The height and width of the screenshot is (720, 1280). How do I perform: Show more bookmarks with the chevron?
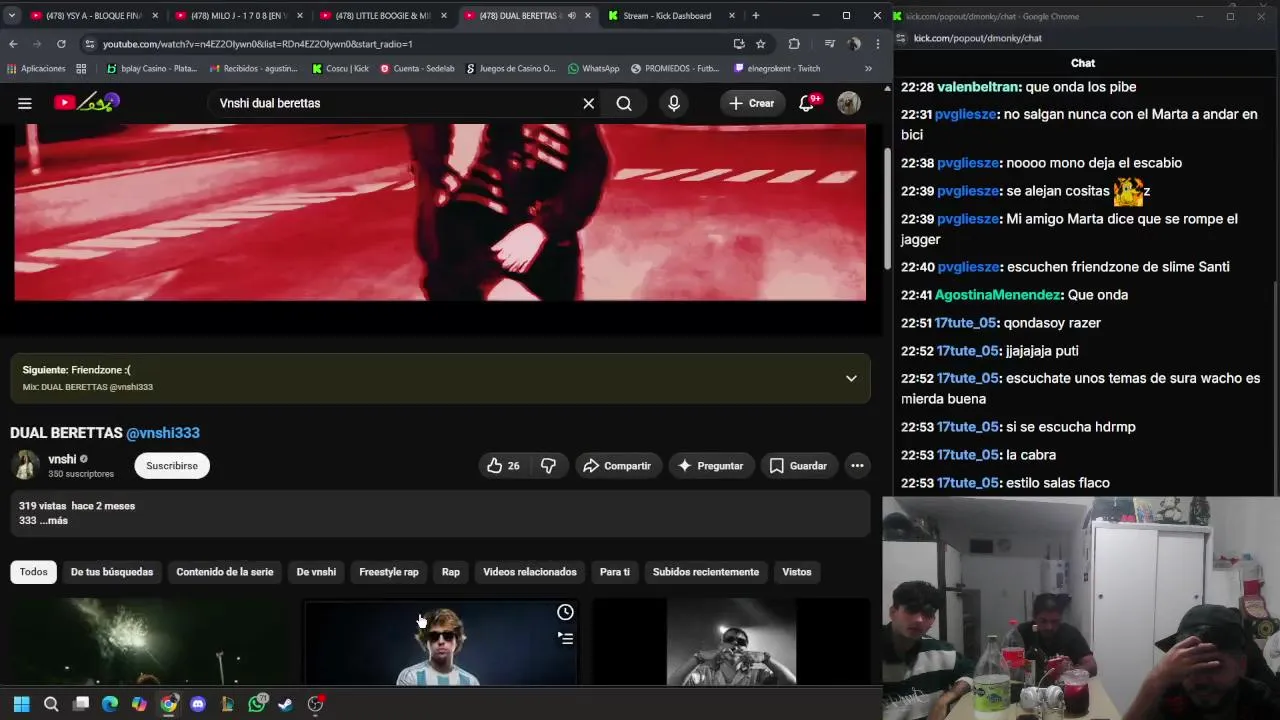868,69
